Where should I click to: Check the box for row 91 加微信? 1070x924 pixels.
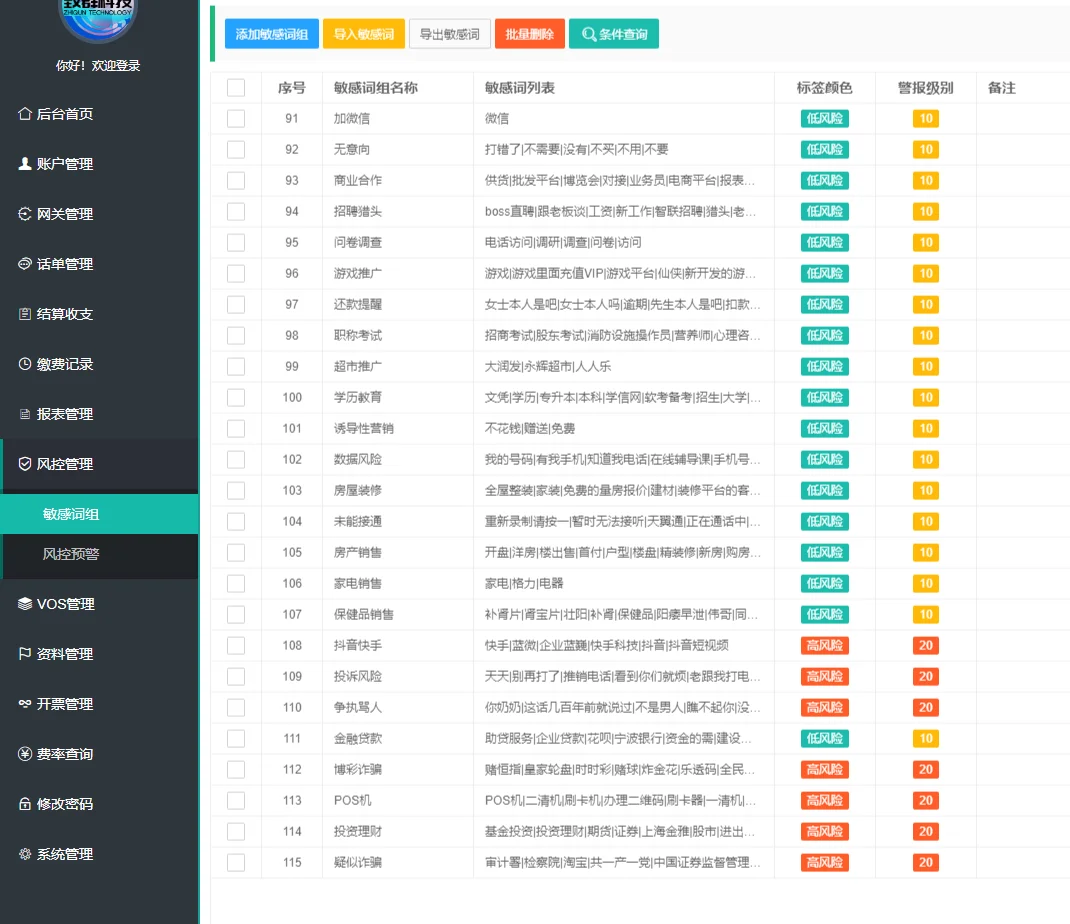click(236, 118)
